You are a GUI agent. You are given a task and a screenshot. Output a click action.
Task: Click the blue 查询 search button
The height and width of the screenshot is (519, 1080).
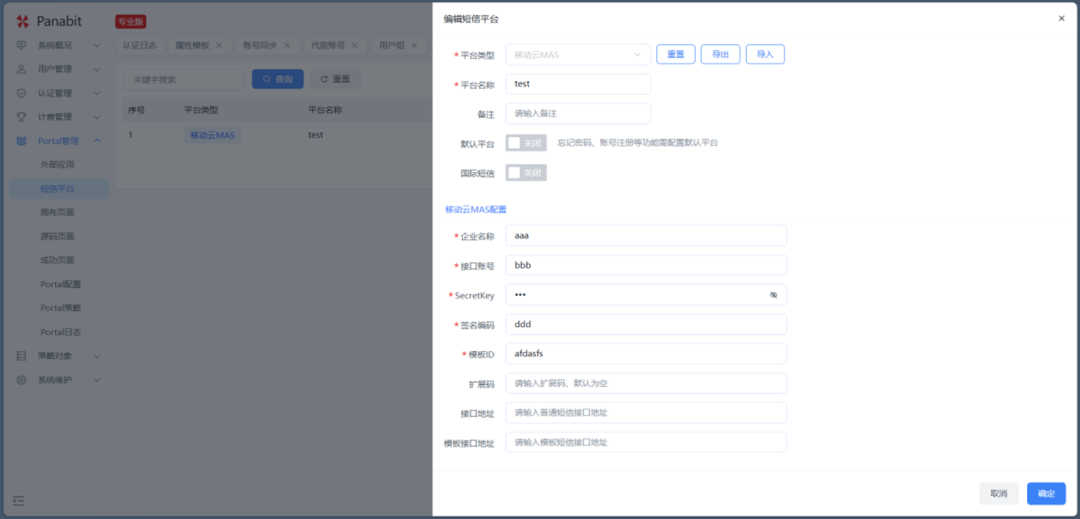[x=278, y=79]
